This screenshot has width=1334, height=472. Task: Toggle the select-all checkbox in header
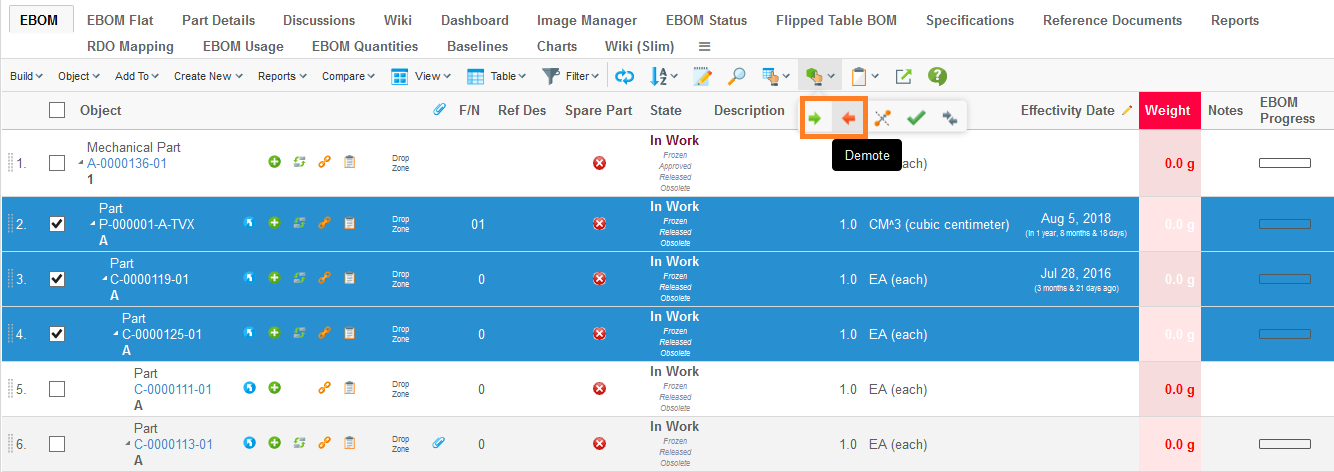57,110
